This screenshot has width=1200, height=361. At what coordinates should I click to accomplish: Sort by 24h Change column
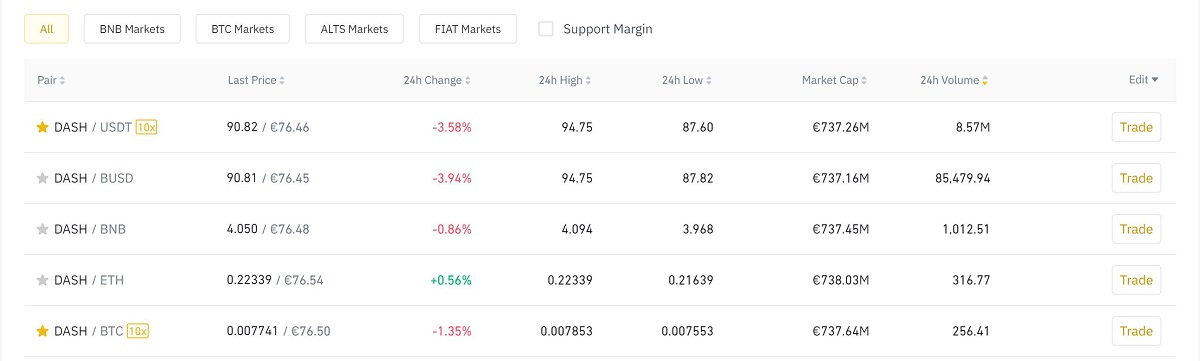(x=437, y=80)
